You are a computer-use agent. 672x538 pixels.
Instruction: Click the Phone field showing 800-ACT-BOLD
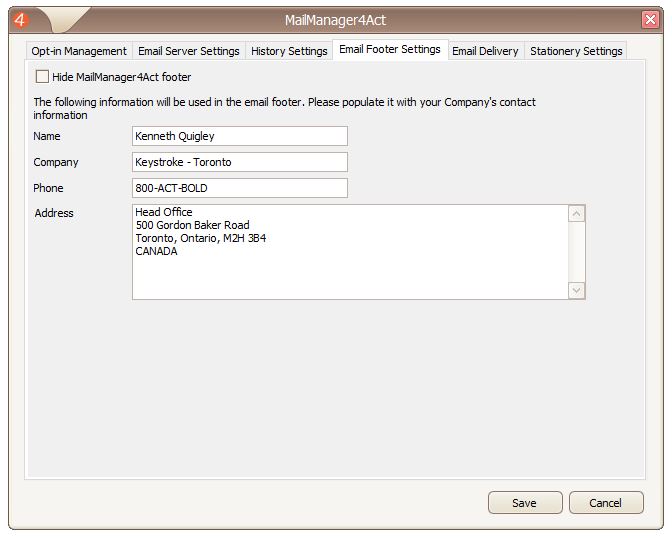click(x=240, y=188)
